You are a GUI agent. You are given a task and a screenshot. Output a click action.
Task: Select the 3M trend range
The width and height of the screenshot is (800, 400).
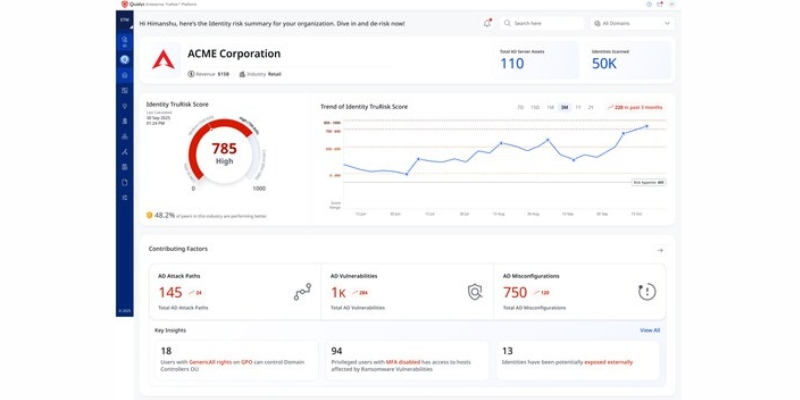pyautogui.click(x=564, y=107)
